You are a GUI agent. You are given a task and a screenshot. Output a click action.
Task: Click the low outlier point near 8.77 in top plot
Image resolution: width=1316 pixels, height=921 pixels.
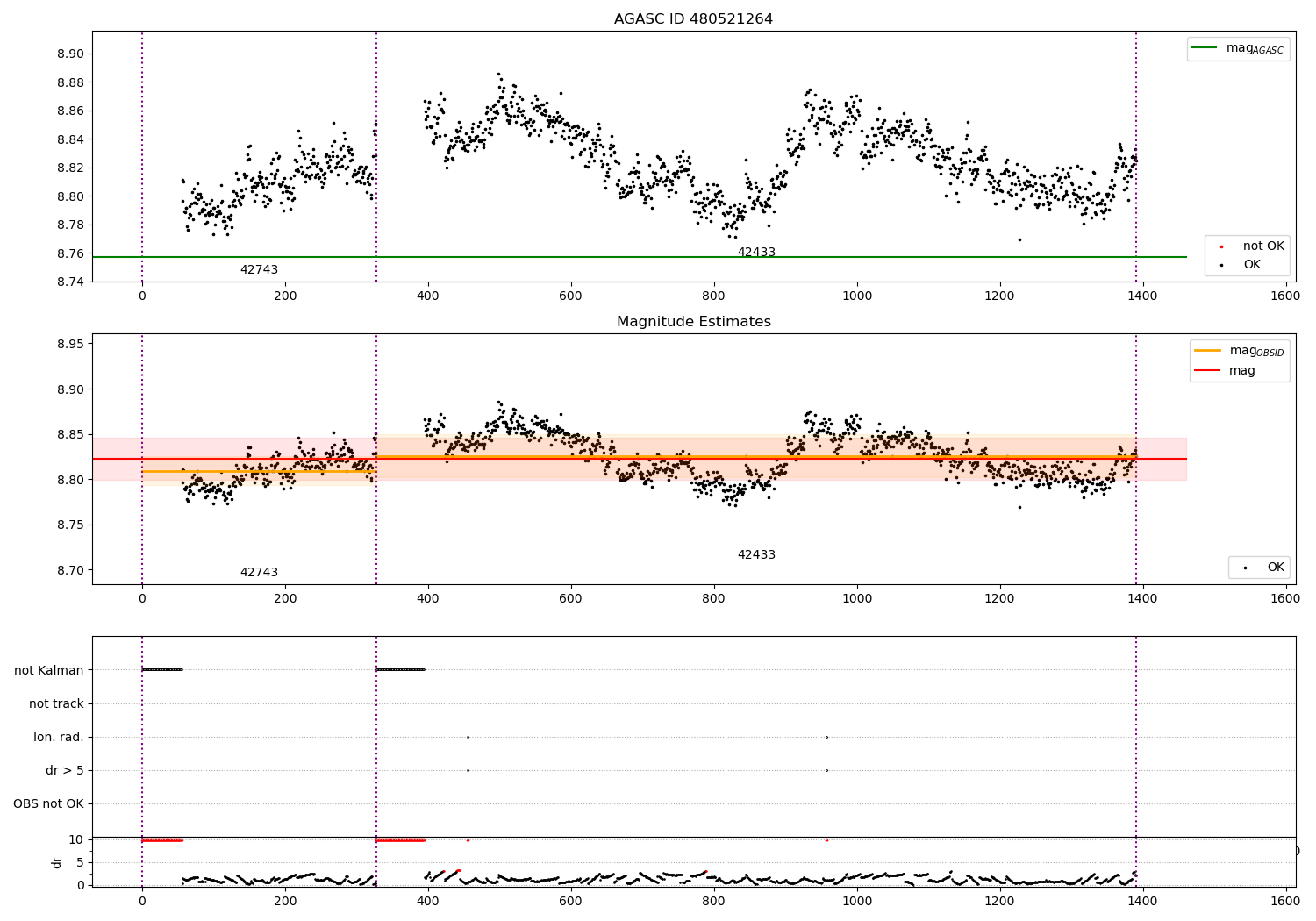point(1019,239)
